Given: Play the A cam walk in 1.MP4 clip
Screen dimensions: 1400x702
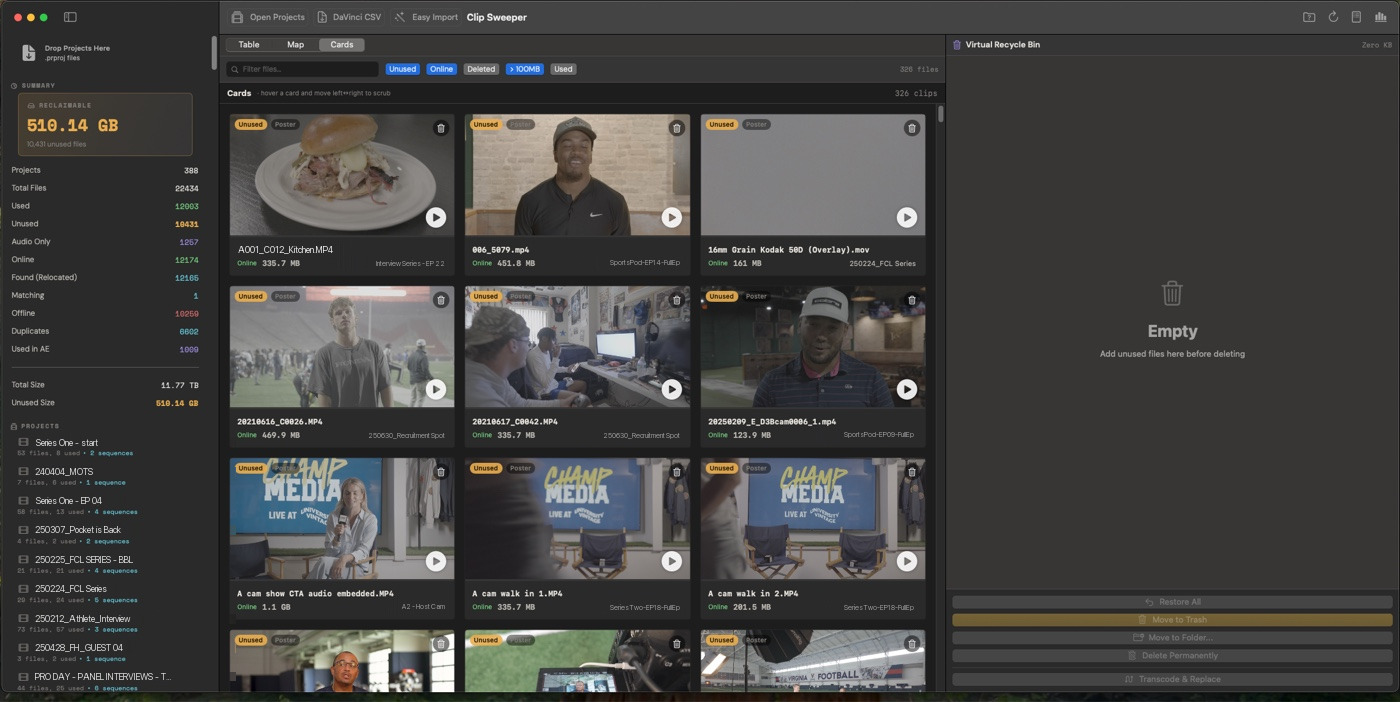Looking at the screenshot, I should pos(671,561).
